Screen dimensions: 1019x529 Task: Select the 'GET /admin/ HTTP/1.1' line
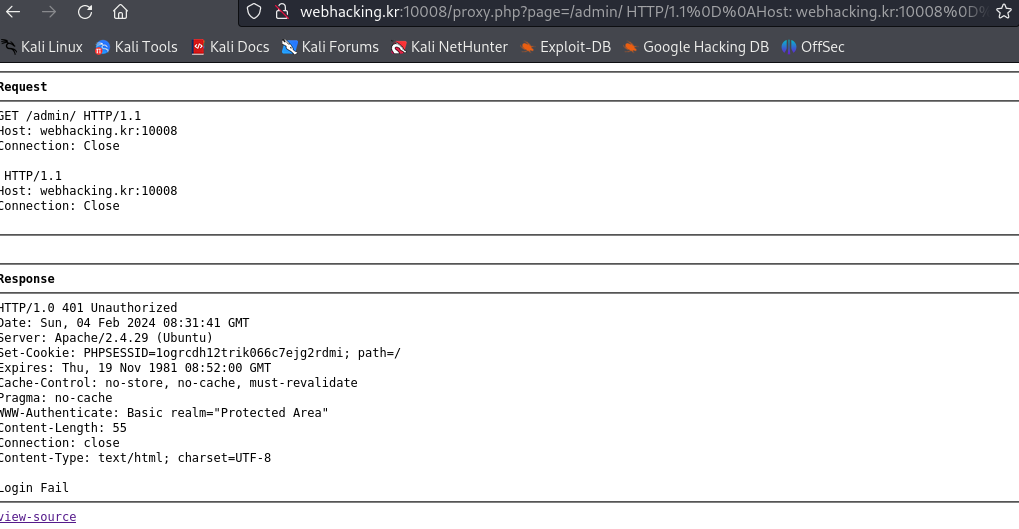pos(70,116)
